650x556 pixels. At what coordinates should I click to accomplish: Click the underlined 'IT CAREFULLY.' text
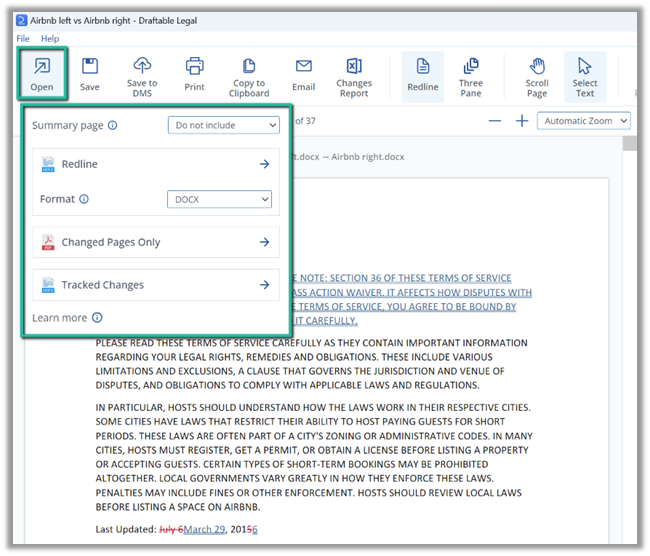pos(326,321)
